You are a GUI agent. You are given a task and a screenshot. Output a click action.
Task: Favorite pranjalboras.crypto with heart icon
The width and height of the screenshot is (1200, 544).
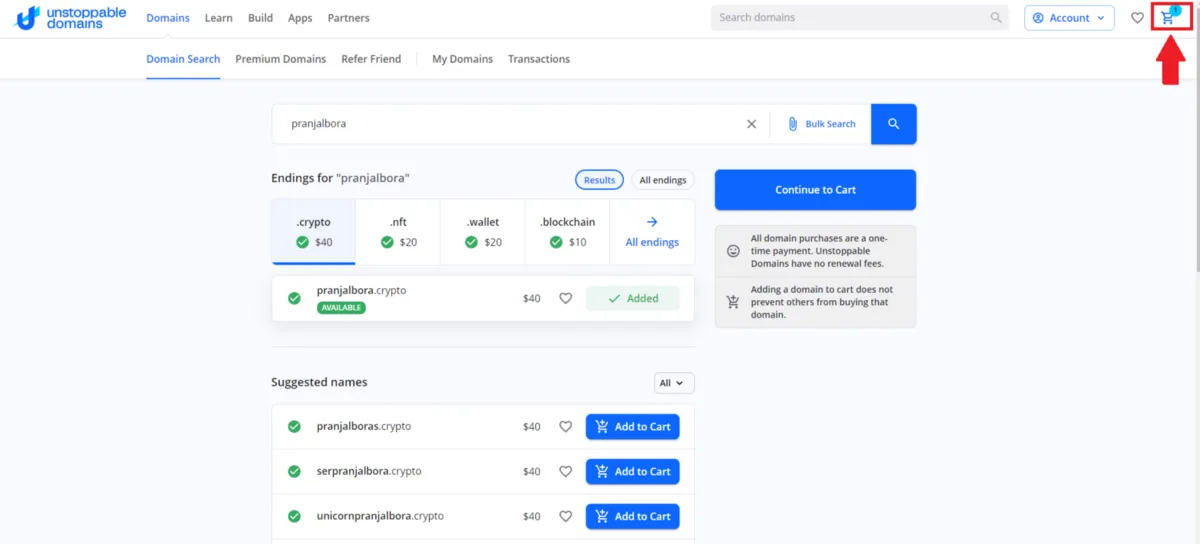[x=565, y=426]
